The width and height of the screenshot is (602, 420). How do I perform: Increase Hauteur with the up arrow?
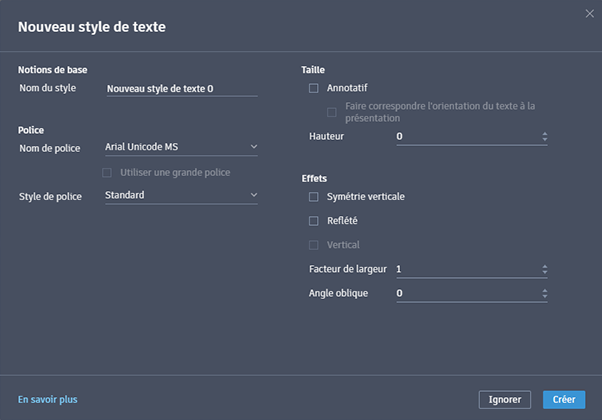[x=544, y=133]
